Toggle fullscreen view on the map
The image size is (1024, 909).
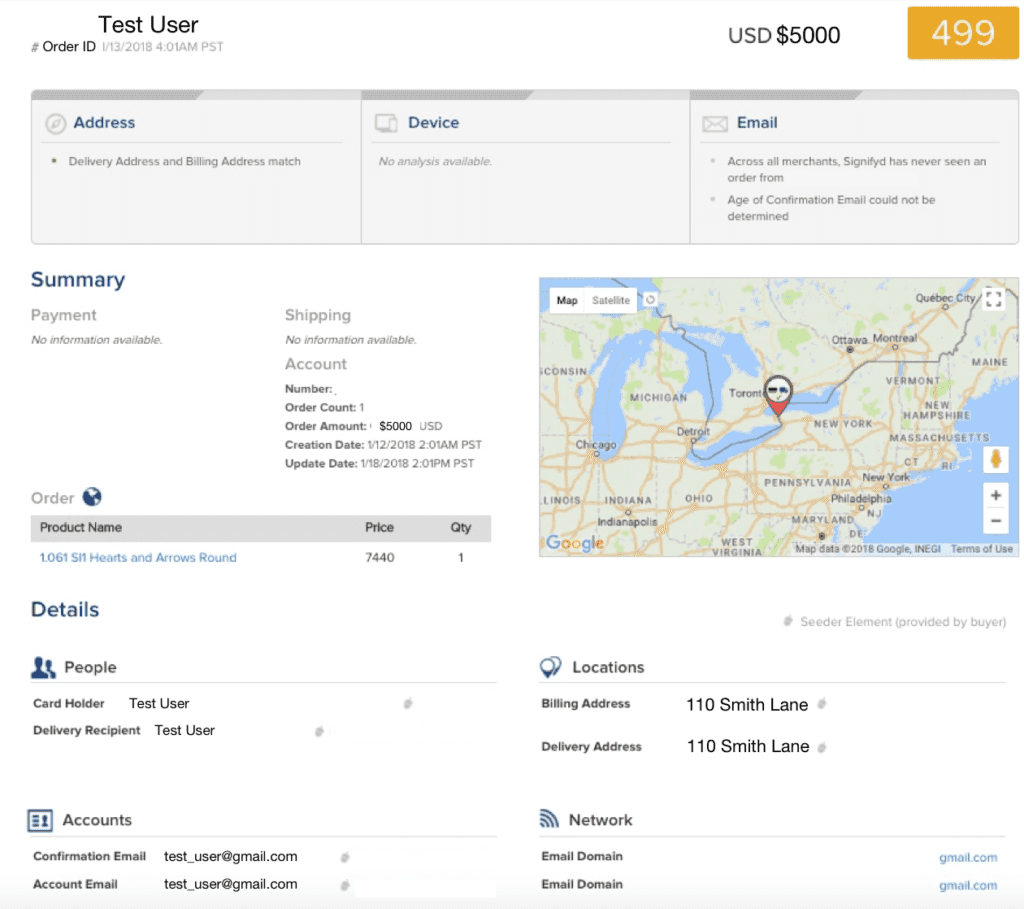pyautogui.click(x=993, y=299)
